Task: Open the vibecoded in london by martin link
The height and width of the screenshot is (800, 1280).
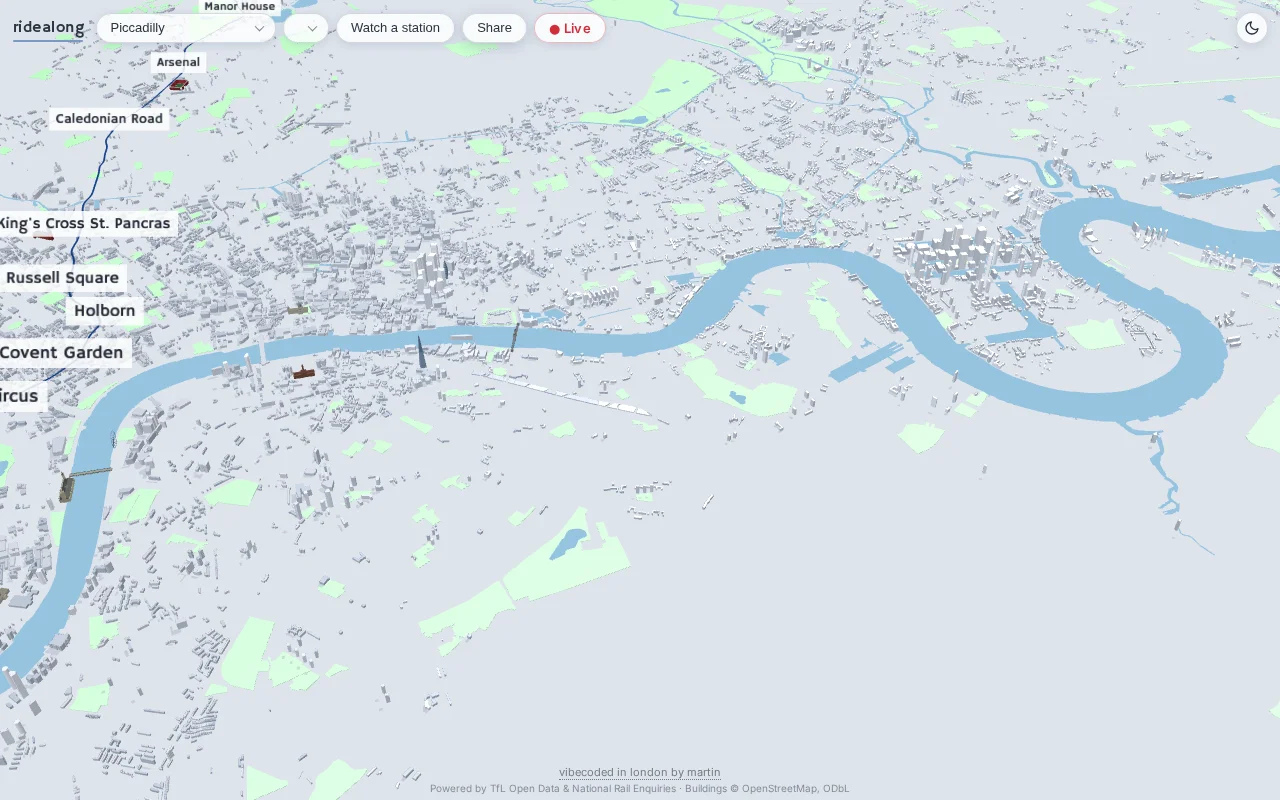Action: click(640, 772)
